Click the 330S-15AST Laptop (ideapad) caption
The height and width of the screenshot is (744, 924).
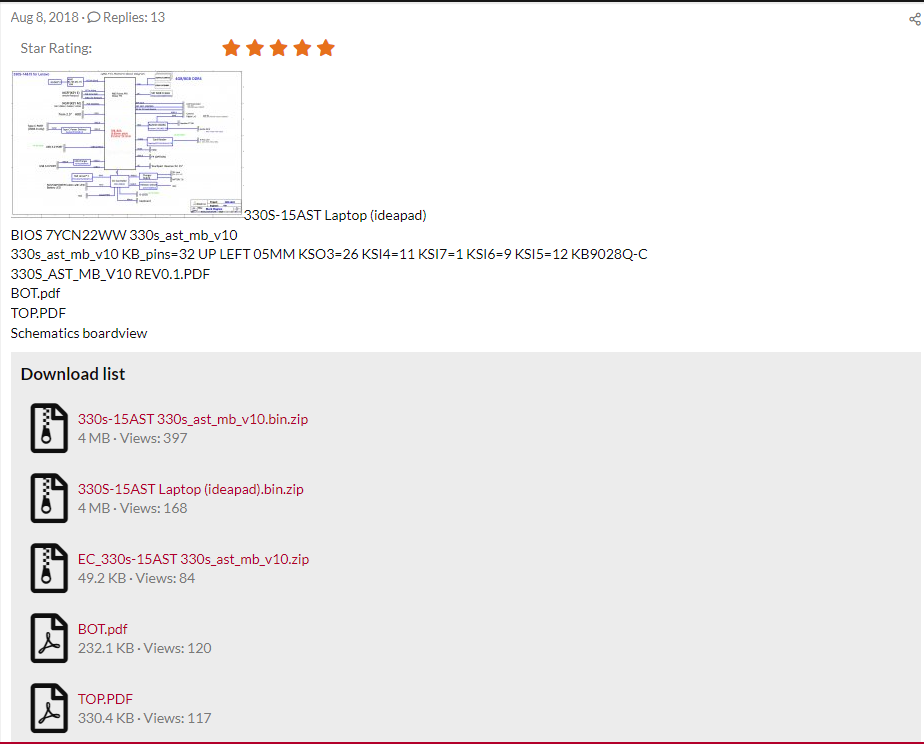pos(335,216)
